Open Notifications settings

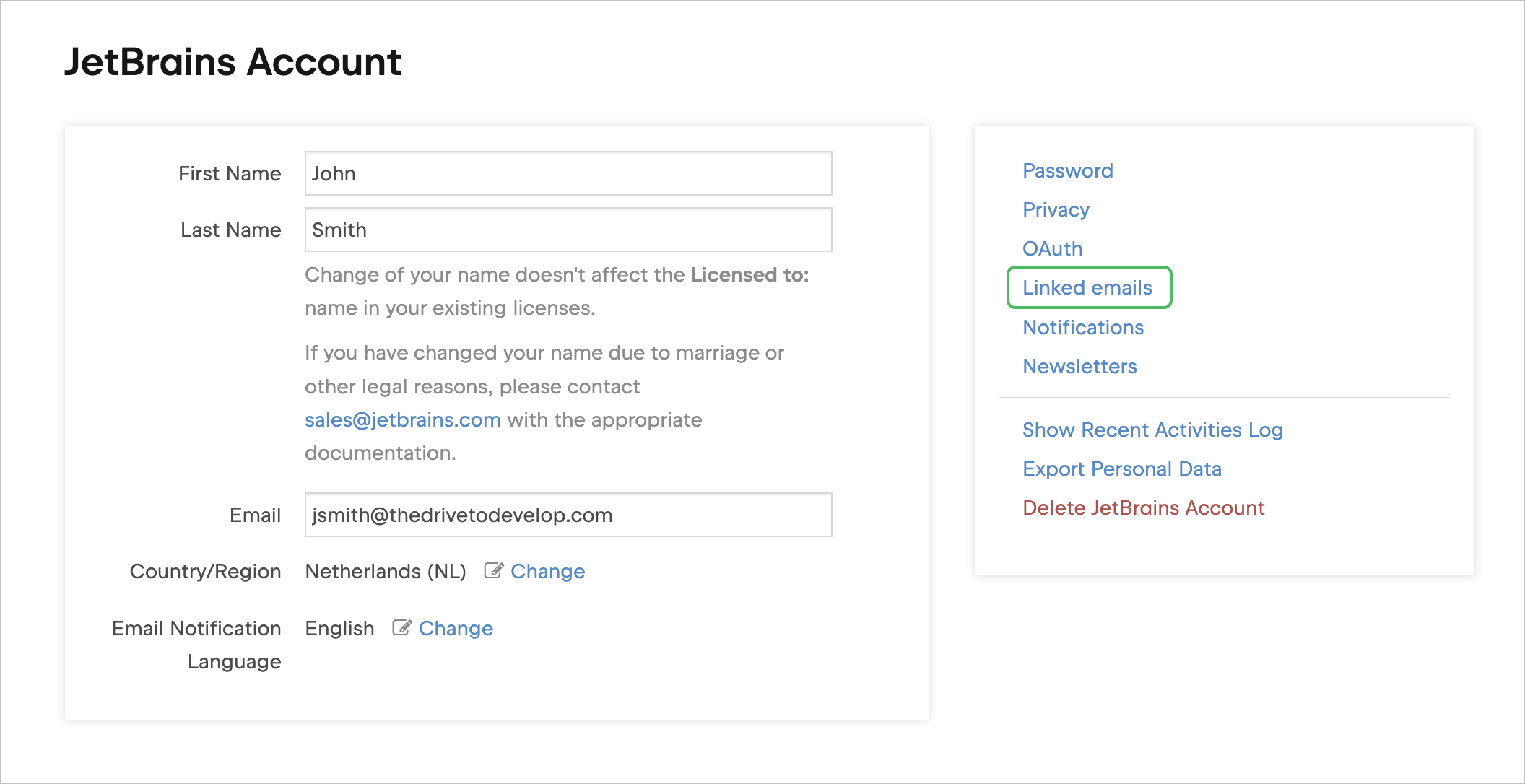[x=1083, y=328]
